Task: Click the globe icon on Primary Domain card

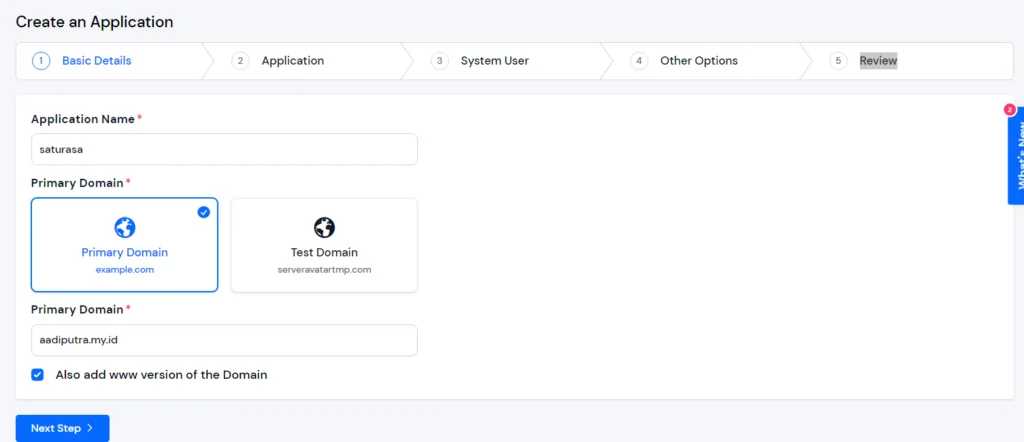Action: pos(125,228)
